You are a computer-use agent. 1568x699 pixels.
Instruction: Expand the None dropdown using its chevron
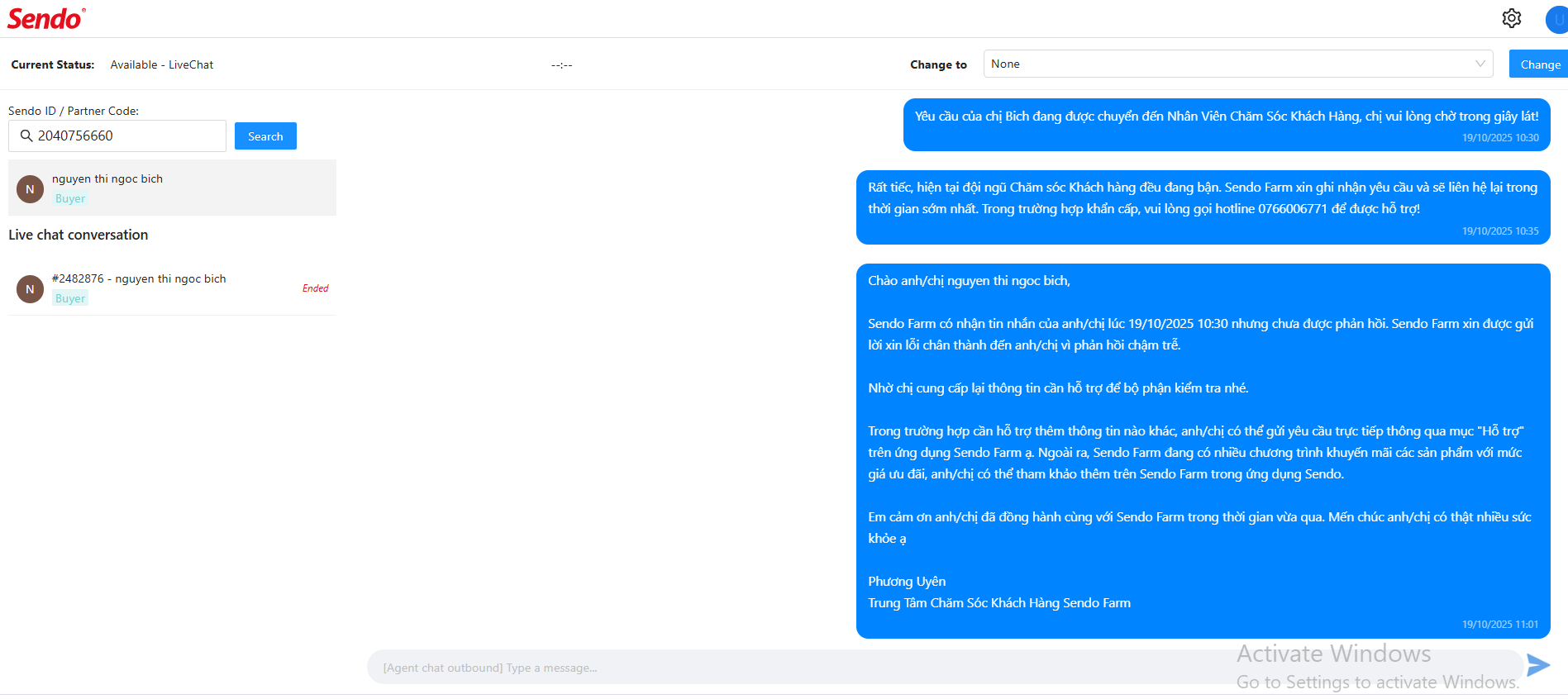tap(1480, 64)
